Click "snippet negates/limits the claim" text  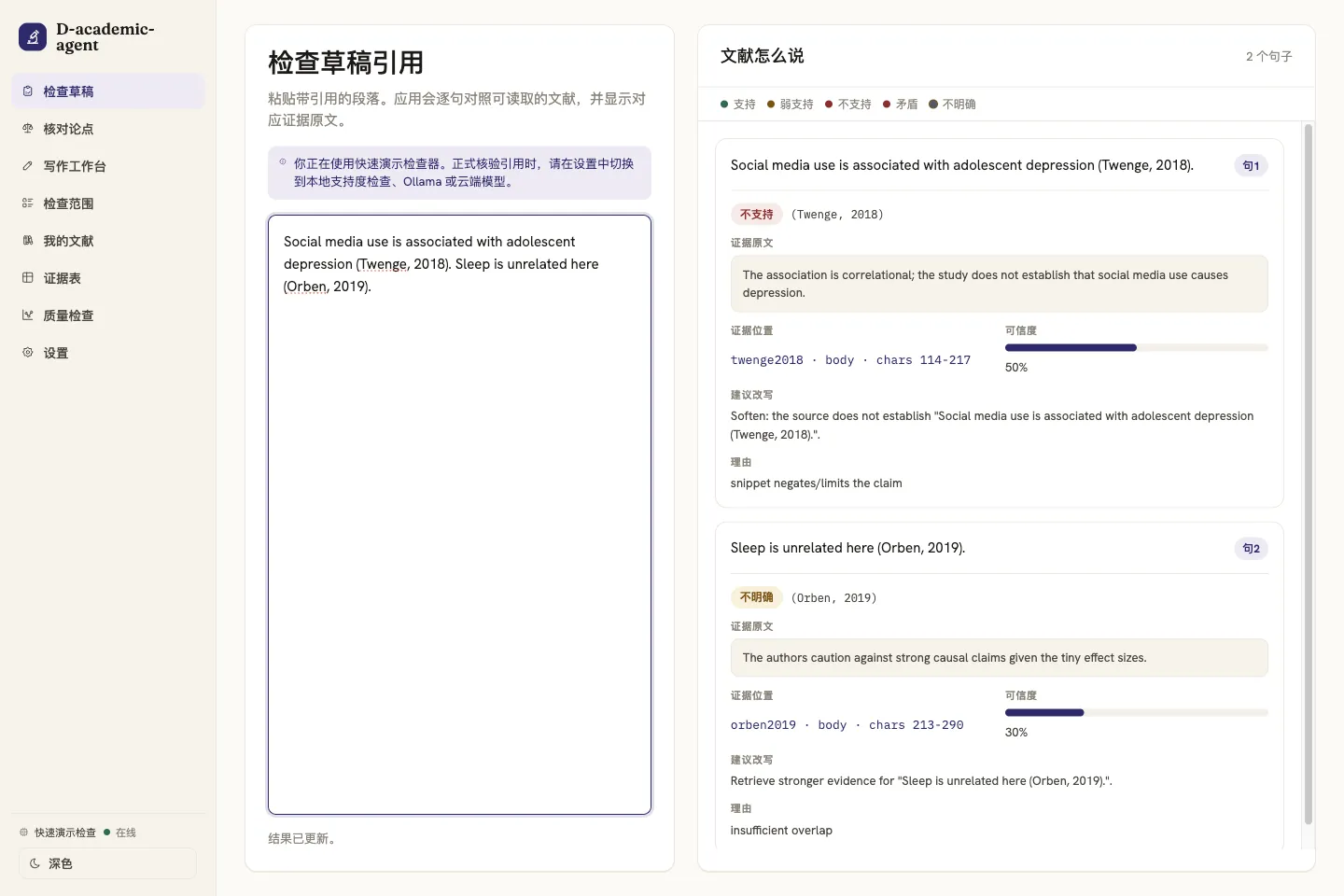point(816,483)
